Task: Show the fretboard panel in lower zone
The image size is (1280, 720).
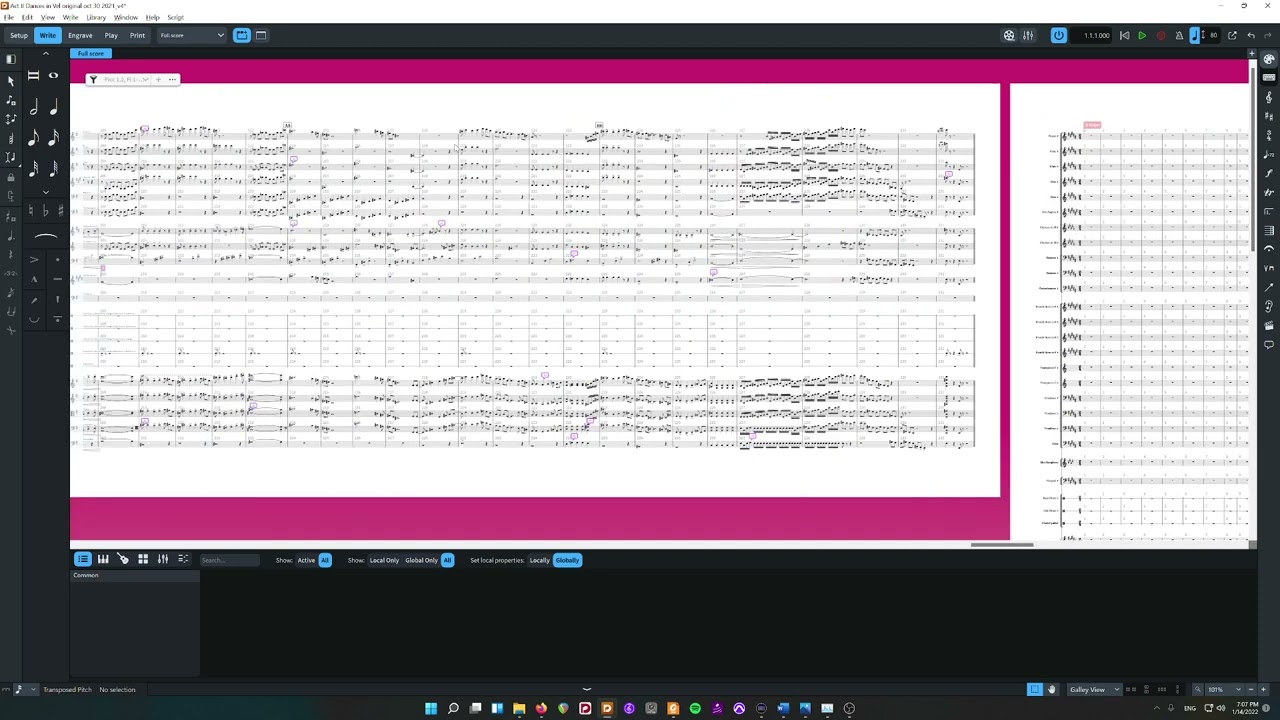Action: click(123, 560)
